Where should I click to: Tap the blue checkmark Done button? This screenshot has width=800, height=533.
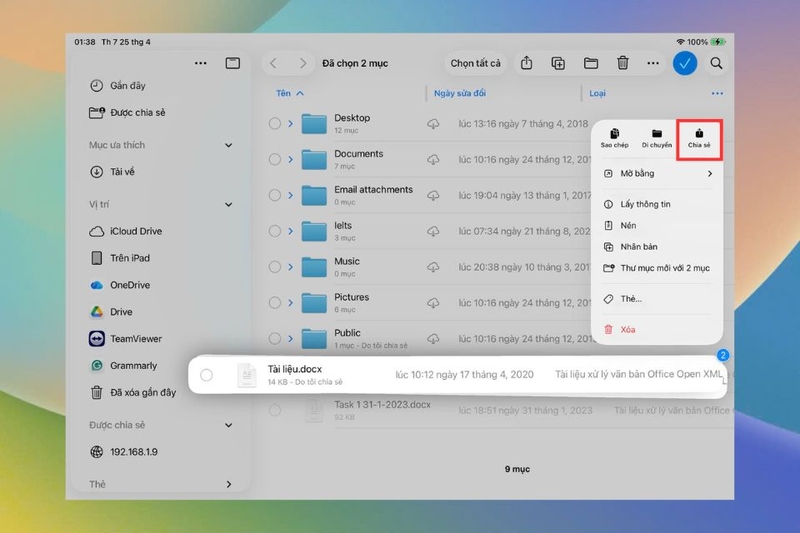685,63
